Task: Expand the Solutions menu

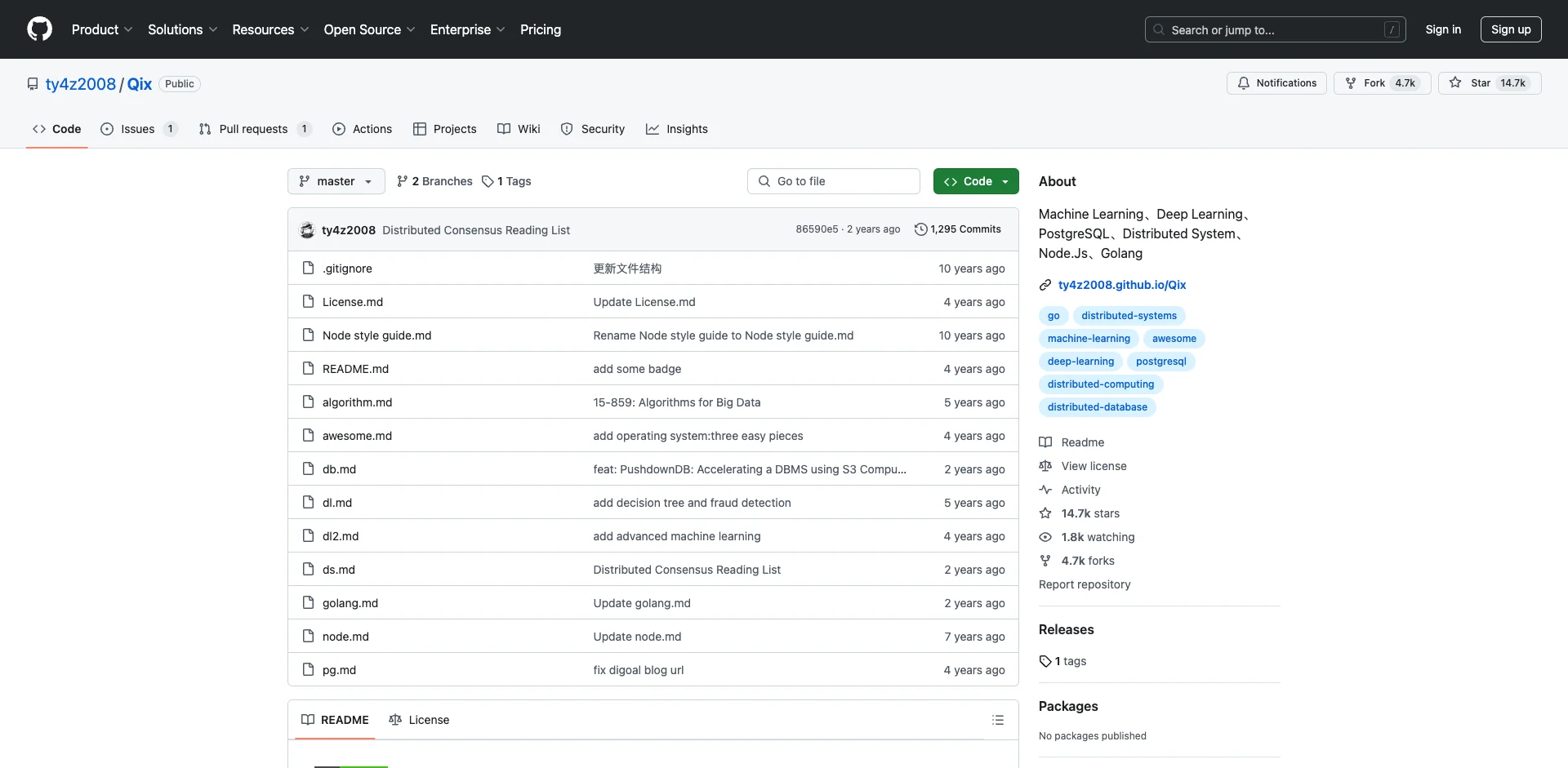Action: pyautogui.click(x=182, y=29)
